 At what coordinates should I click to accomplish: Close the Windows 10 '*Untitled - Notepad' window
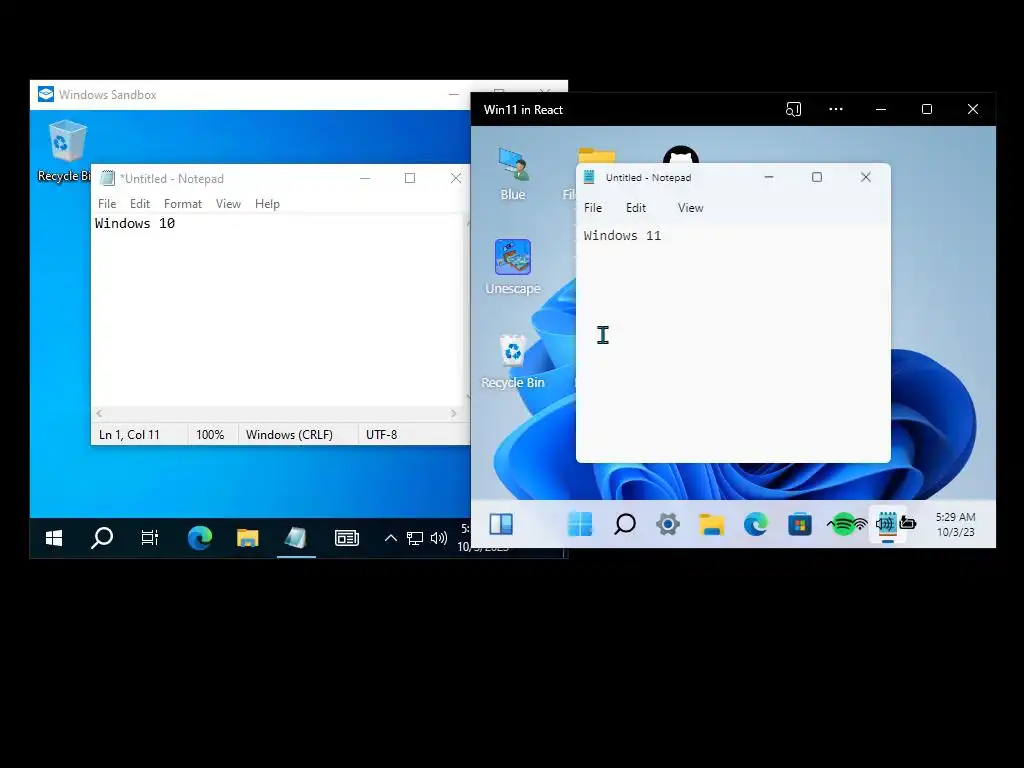tap(456, 178)
